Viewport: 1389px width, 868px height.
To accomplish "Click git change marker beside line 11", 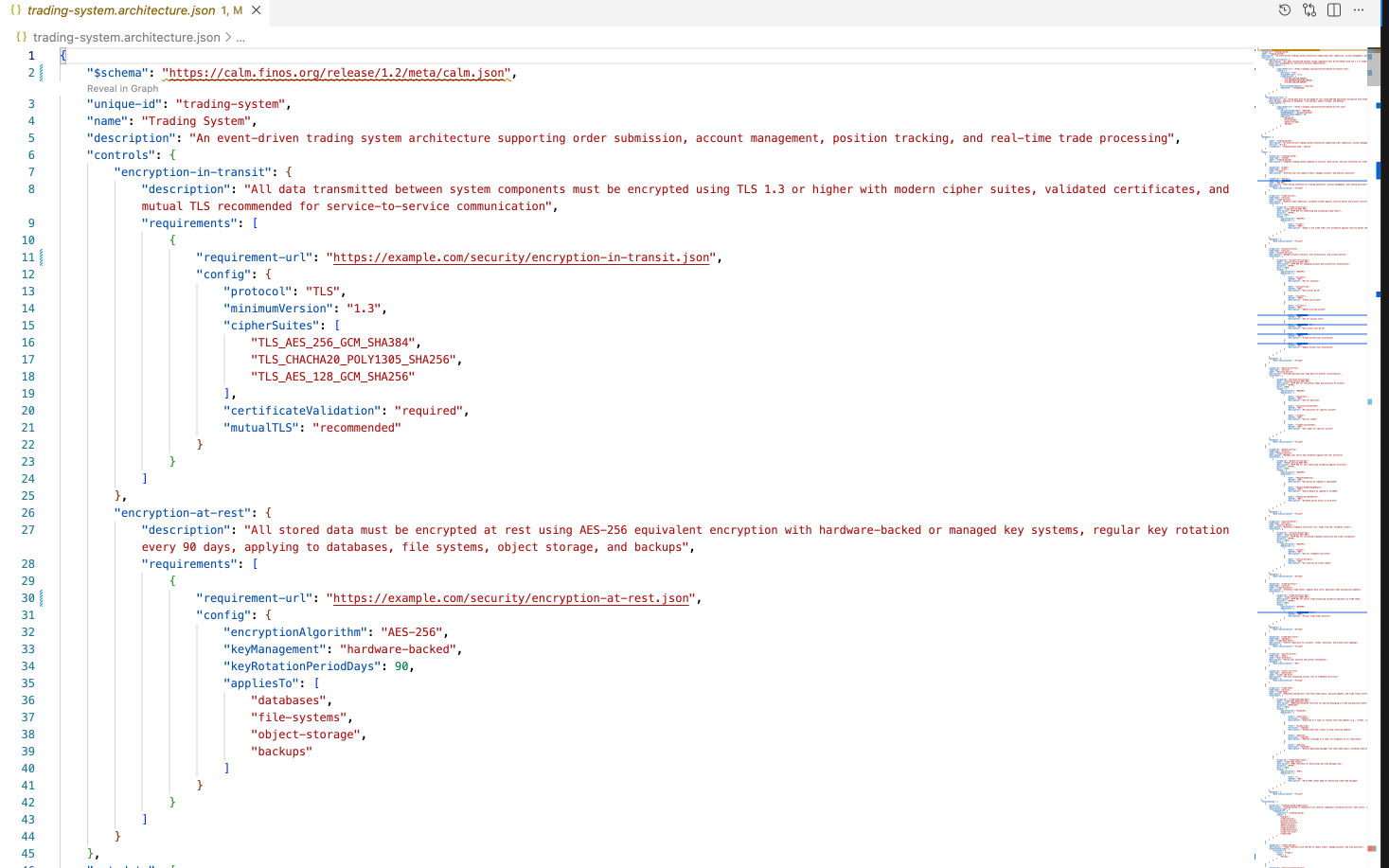I will pyautogui.click(x=42, y=257).
